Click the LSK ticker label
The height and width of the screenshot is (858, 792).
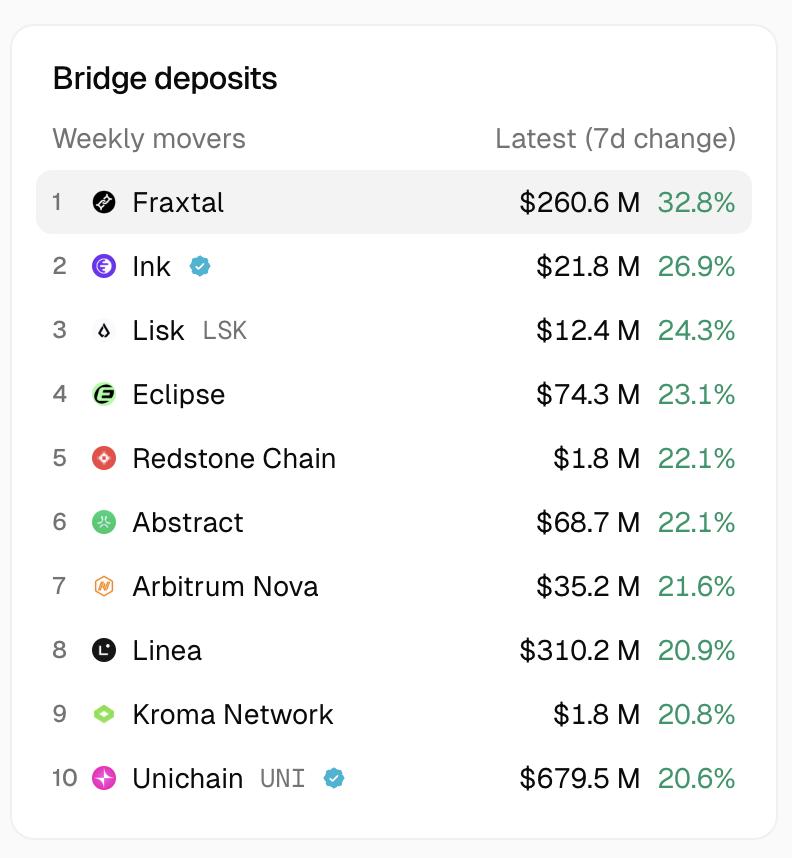pos(225,331)
